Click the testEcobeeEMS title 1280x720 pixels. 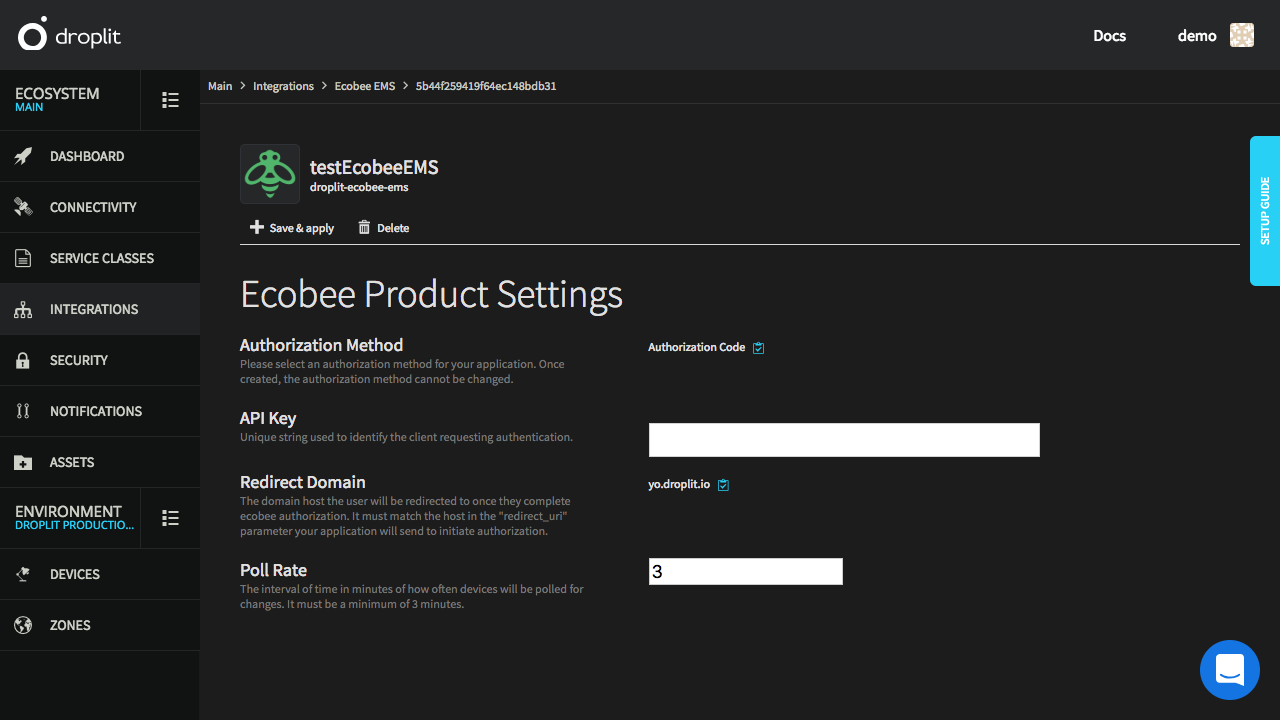coord(374,167)
